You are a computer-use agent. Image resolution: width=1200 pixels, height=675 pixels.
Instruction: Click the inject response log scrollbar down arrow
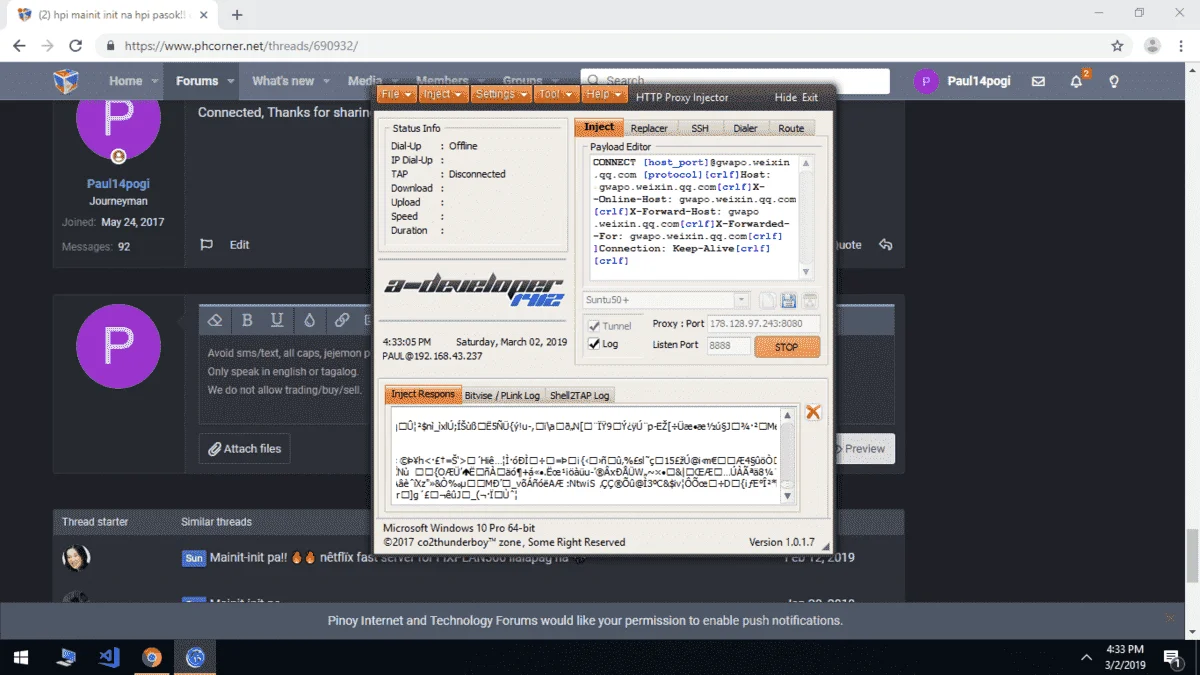click(x=787, y=496)
